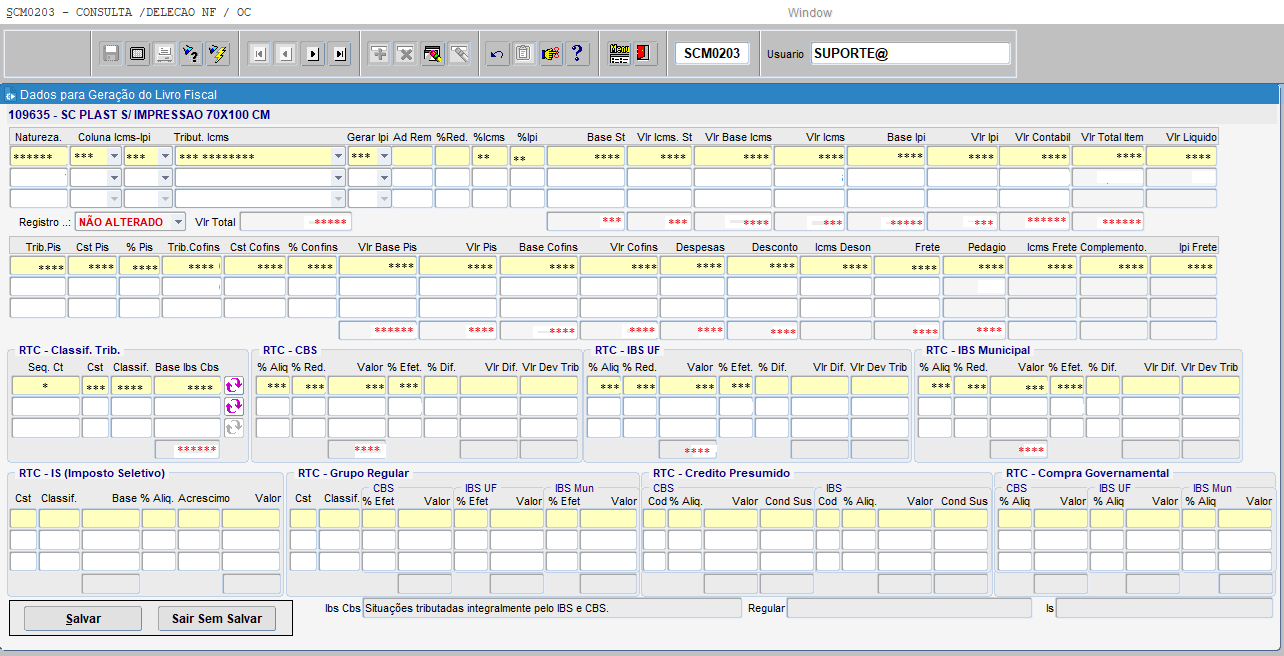Click the Sair Sem Salvar button
The width and height of the screenshot is (1284, 656).
tap(216, 619)
